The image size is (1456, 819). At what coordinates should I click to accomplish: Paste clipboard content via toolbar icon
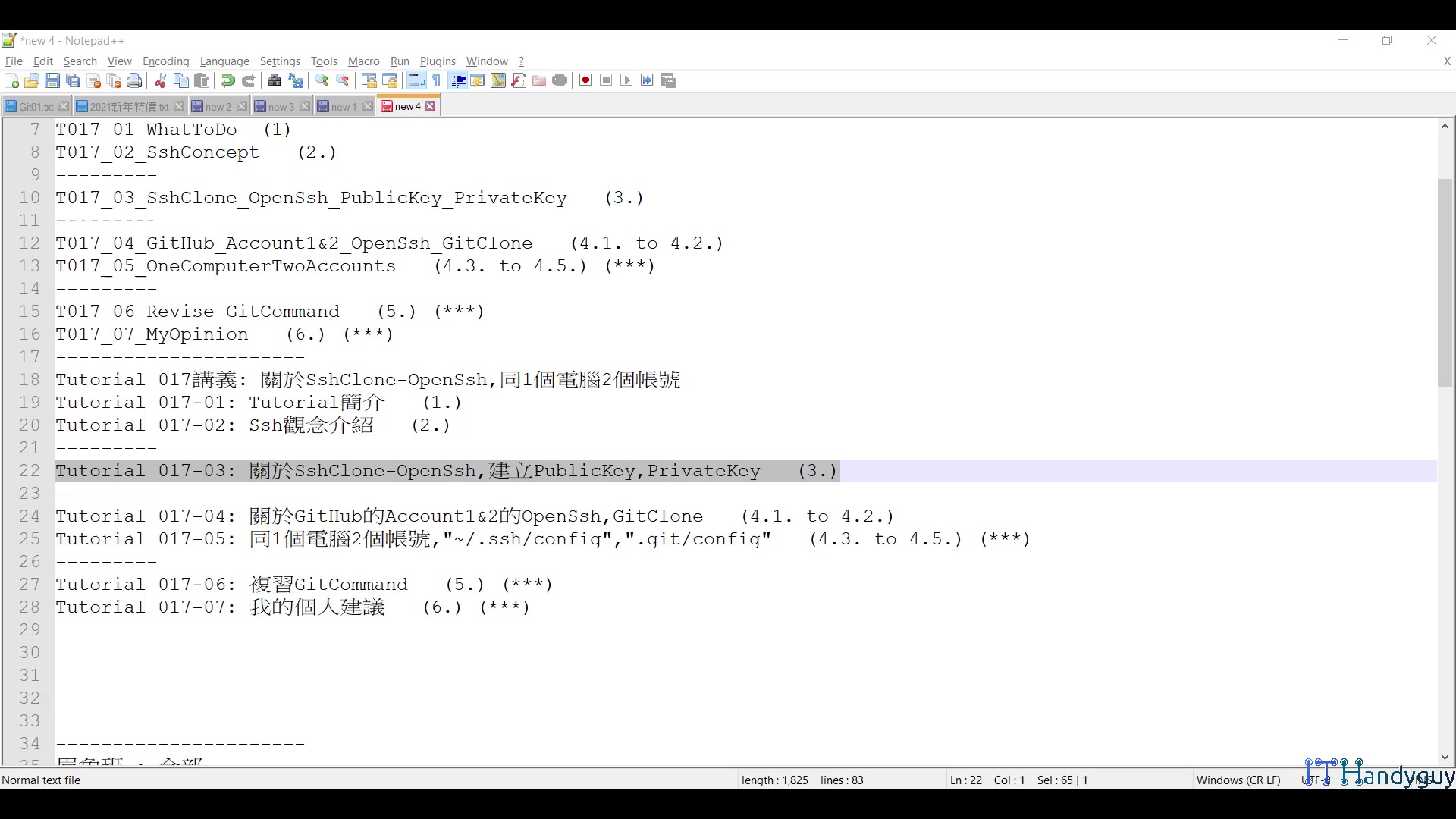point(201,80)
